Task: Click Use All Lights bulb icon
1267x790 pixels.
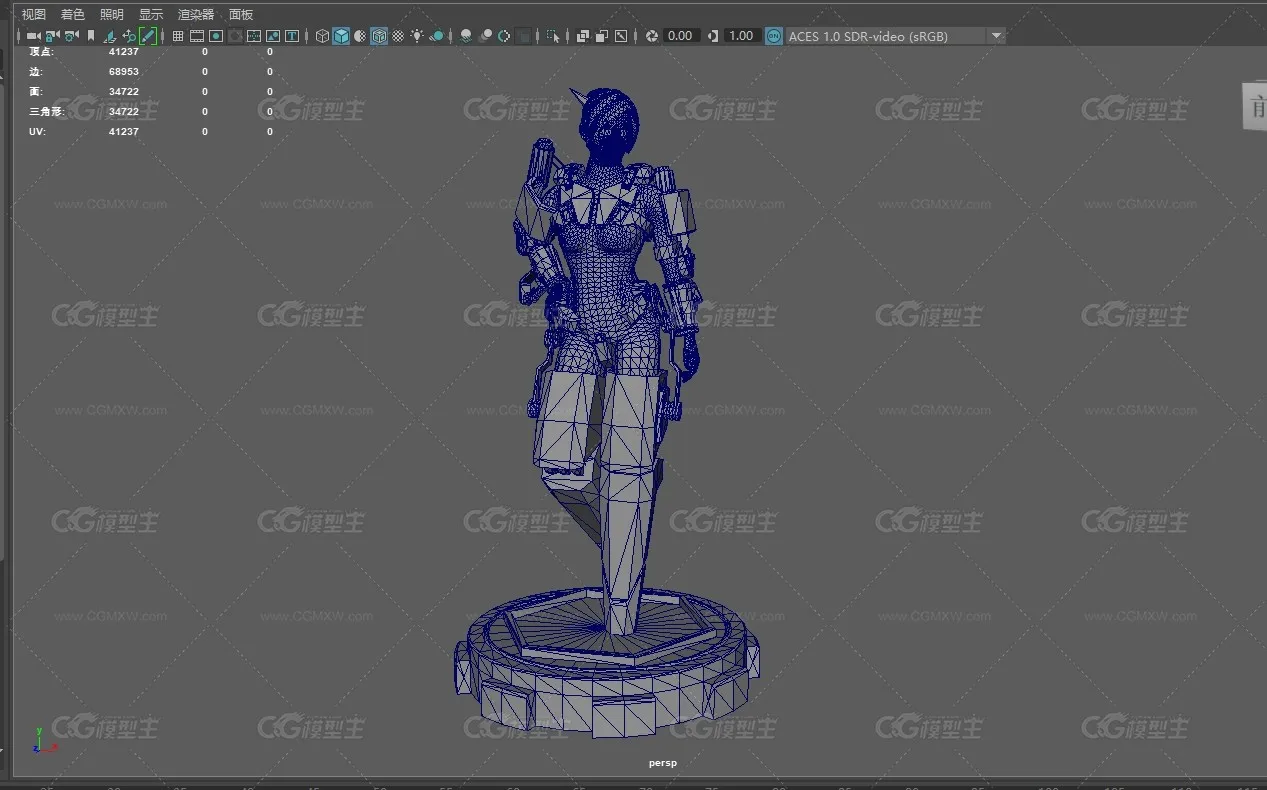Action: pos(417,36)
